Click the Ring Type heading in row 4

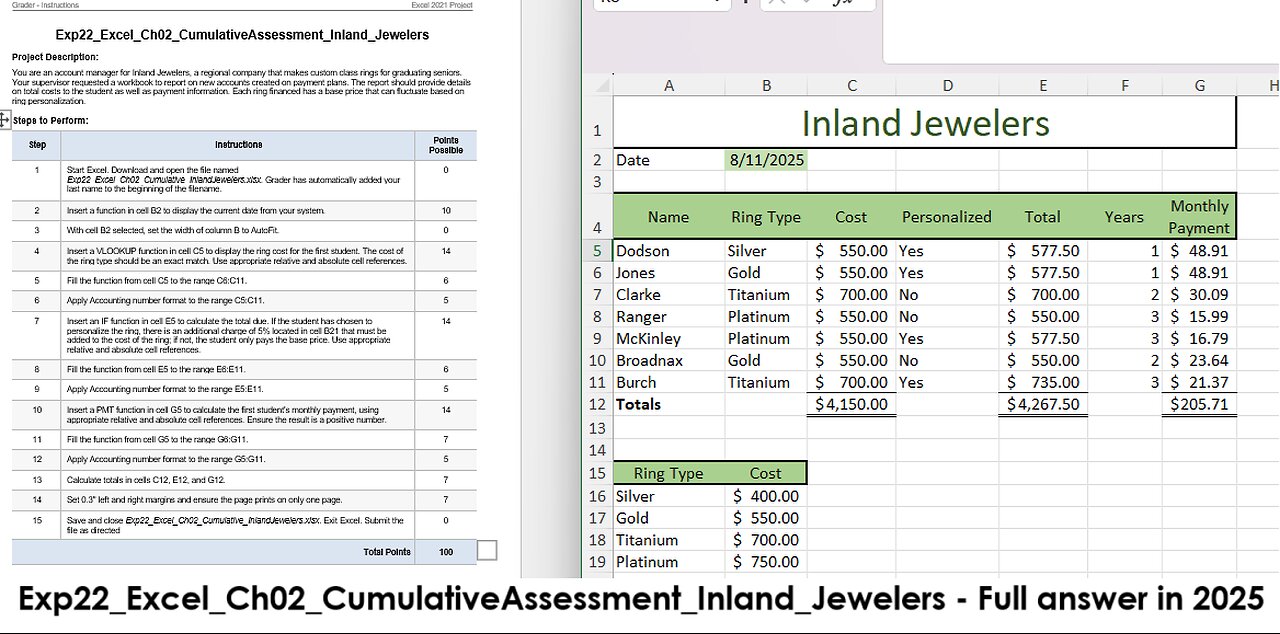(766, 216)
